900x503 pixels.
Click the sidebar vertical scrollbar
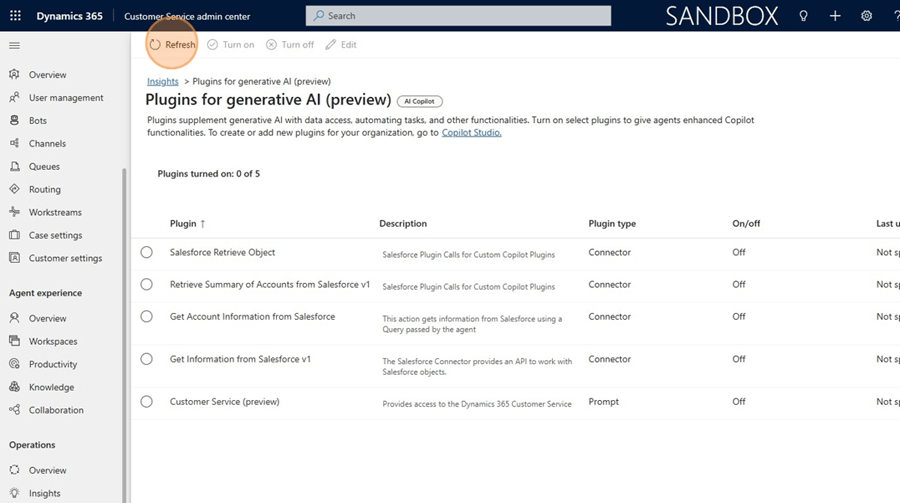[125, 300]
